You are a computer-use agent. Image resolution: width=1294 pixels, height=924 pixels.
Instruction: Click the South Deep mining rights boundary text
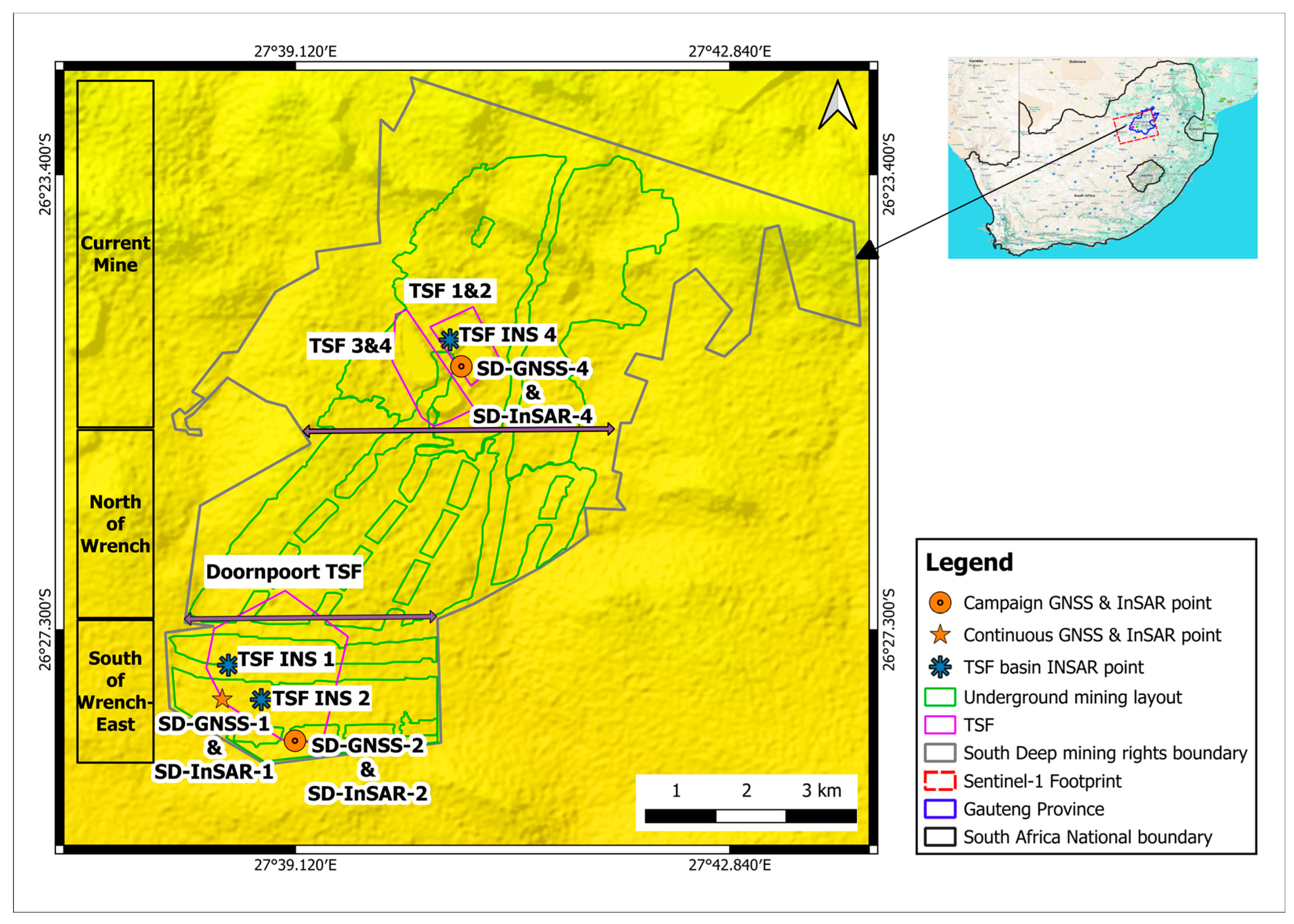(1105, 753)
